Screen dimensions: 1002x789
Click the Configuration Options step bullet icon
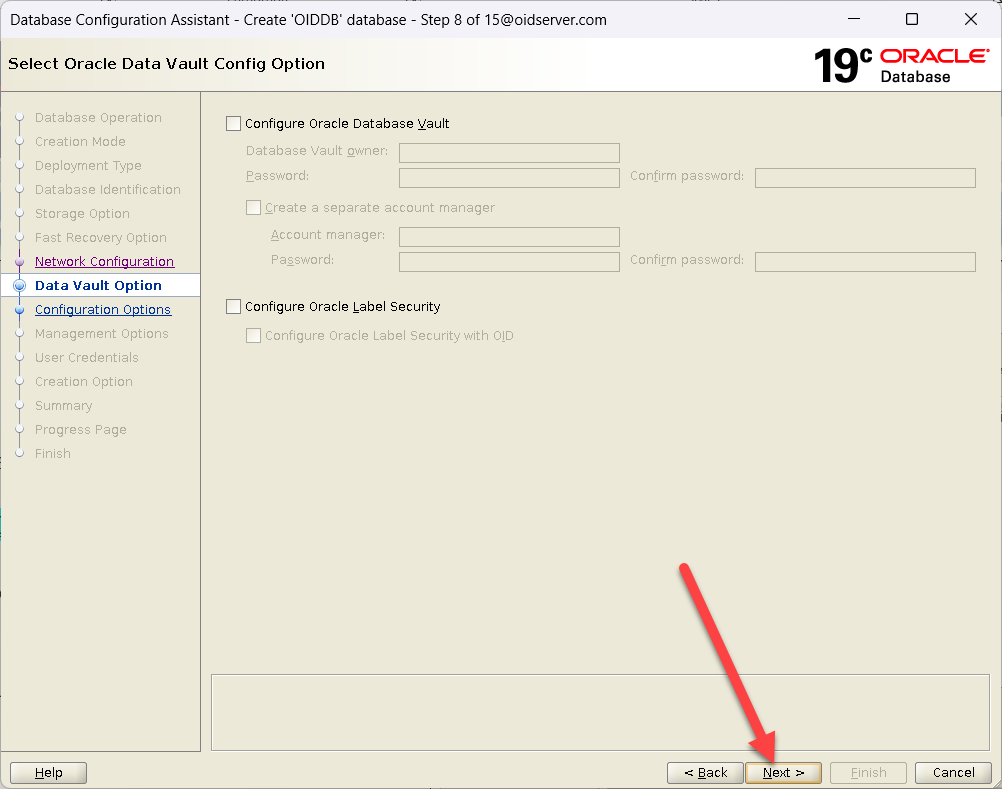click(x=19, y=310)
